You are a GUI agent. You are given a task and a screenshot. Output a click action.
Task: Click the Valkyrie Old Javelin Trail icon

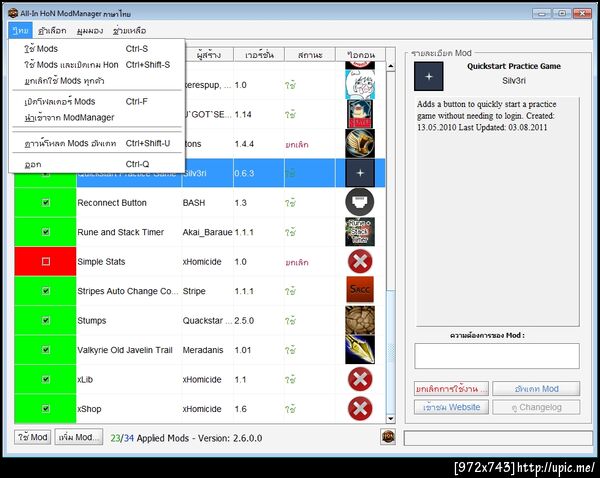click(360, 349)
